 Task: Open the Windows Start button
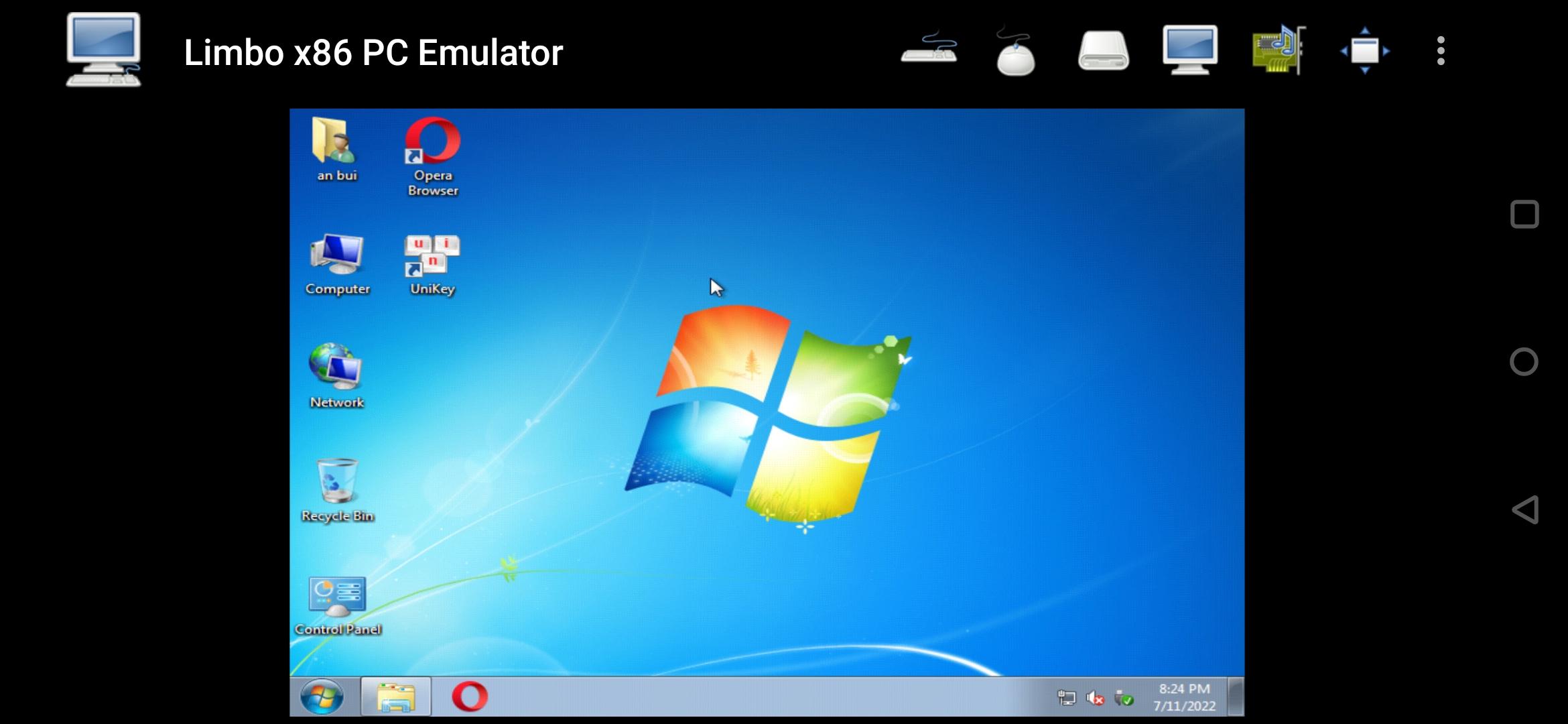pos(322,697)
